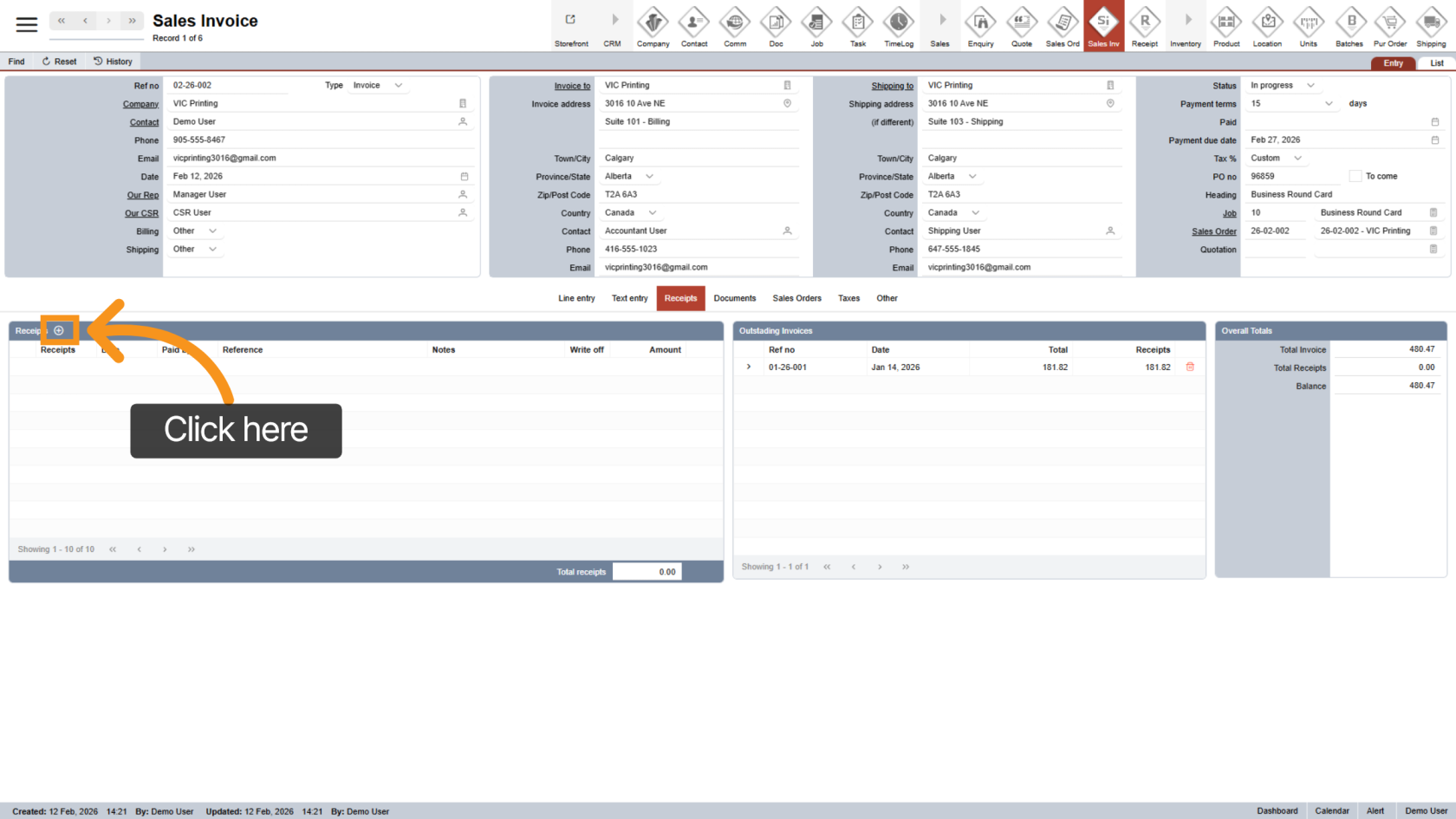The width and height of the screenshot is (1456, 819).
Task: Open calendar picker for invoice Date field
Action: (464, 176)
